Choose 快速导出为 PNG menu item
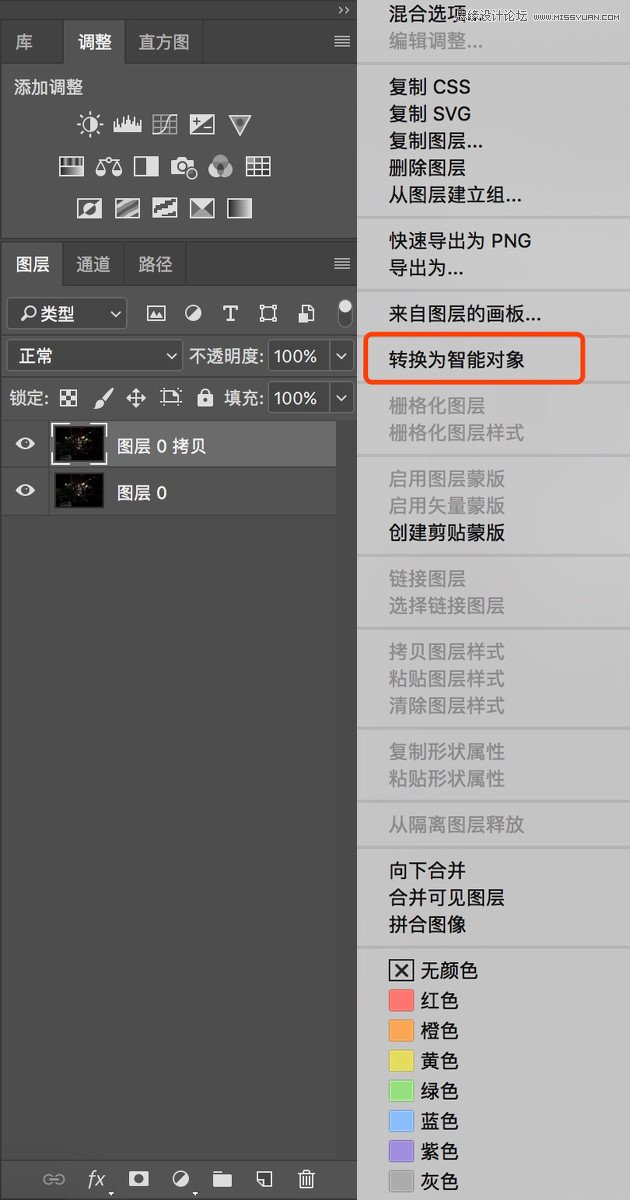This screenshot has width=630, height=1200. pos(460,241)
